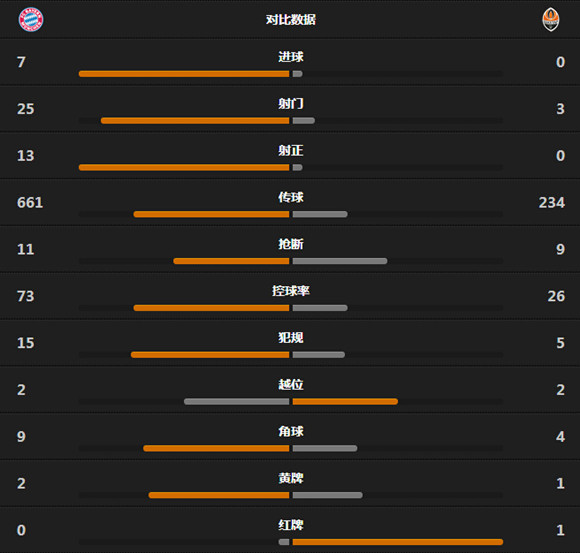Image resolution: width=580 pixels, height=553 pixels.
Task: Click the gray 角球 corners bar
Action: point(325,448)
